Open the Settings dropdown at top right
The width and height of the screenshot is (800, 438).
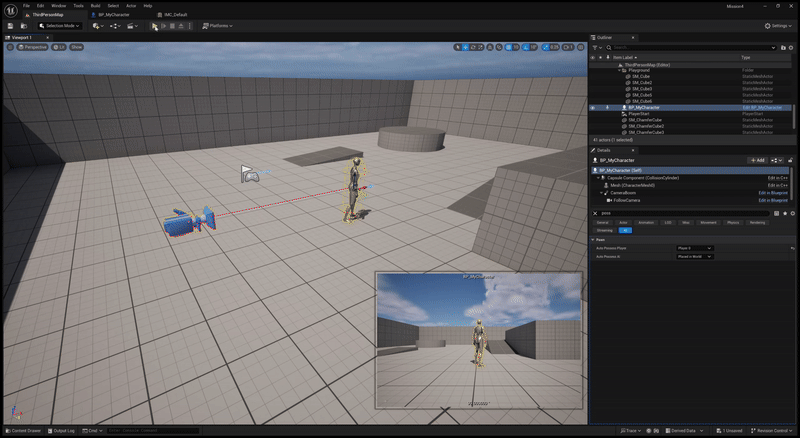click(778, 26)
